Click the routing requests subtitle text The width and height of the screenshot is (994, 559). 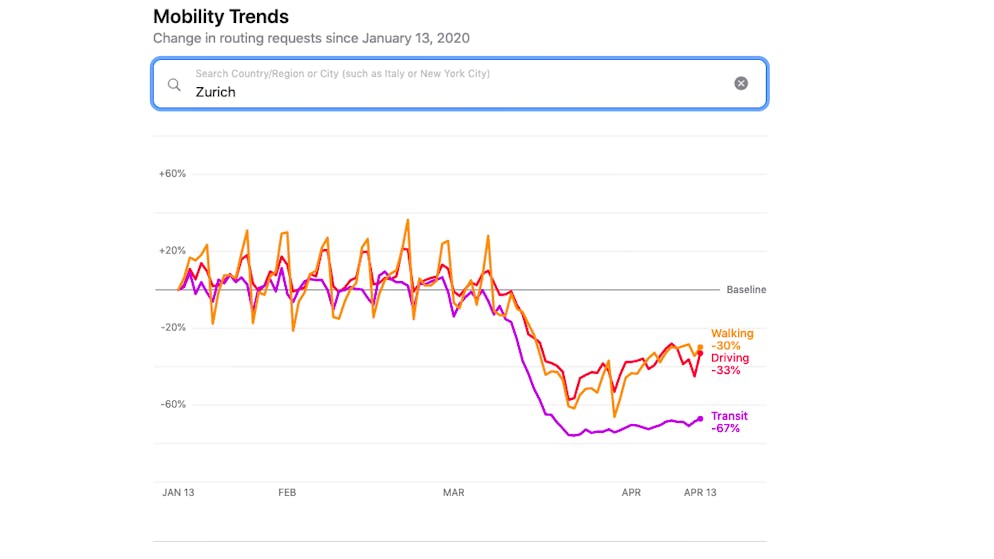click(x=311, y=39)
